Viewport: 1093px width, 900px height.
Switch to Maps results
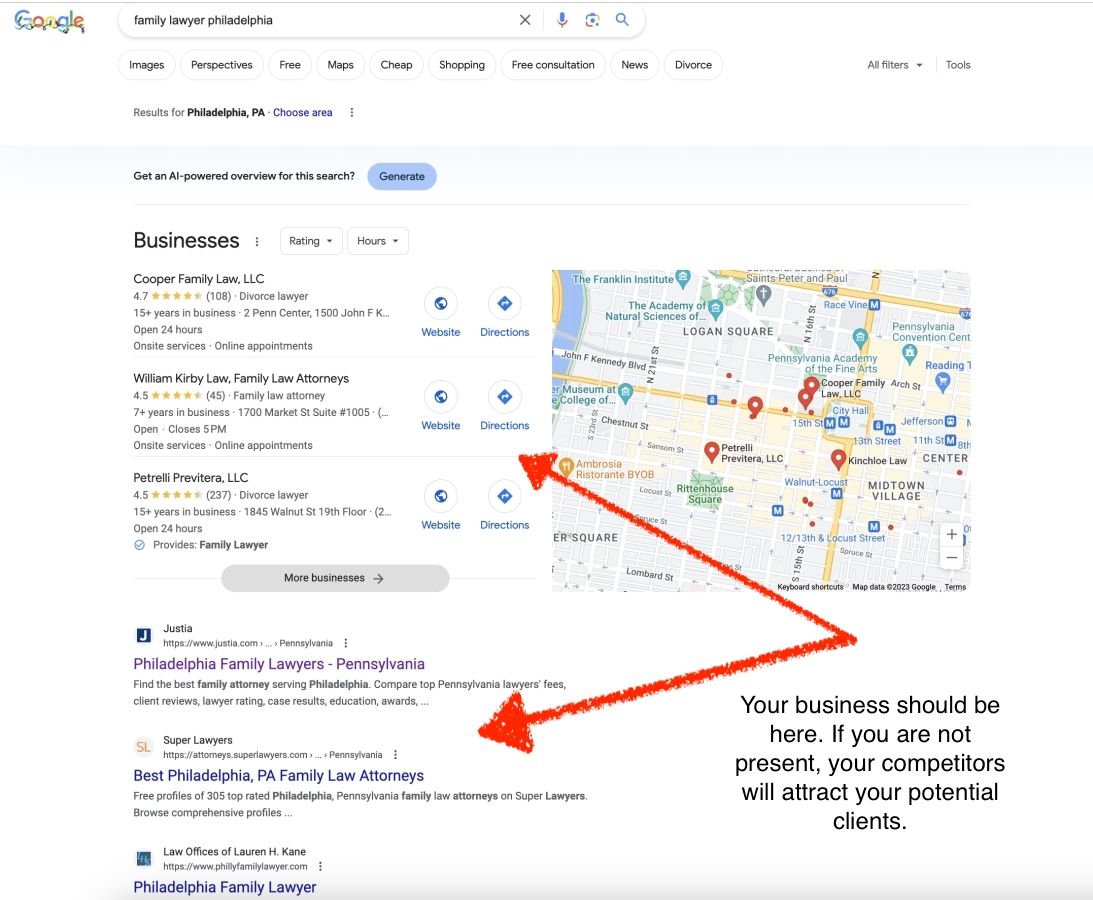340,65
